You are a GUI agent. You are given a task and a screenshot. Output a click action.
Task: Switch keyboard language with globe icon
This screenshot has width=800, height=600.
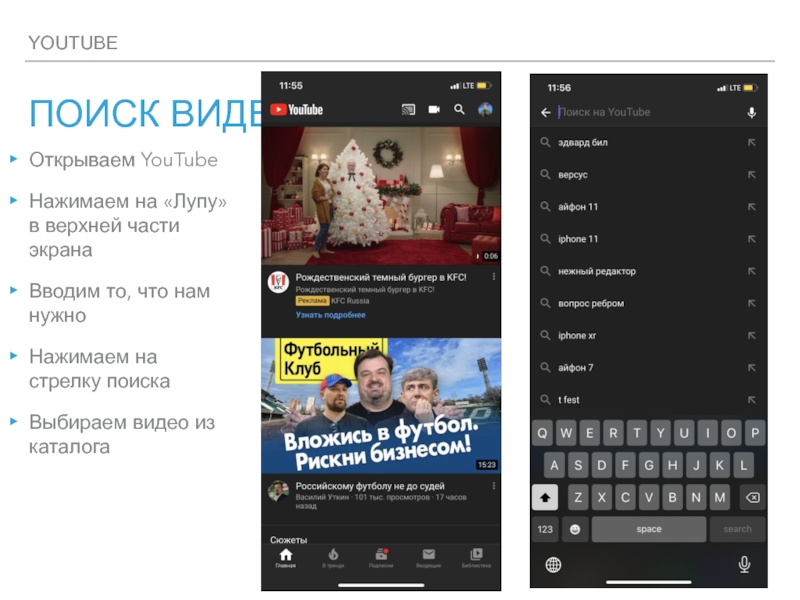click(x=553, y=565)
